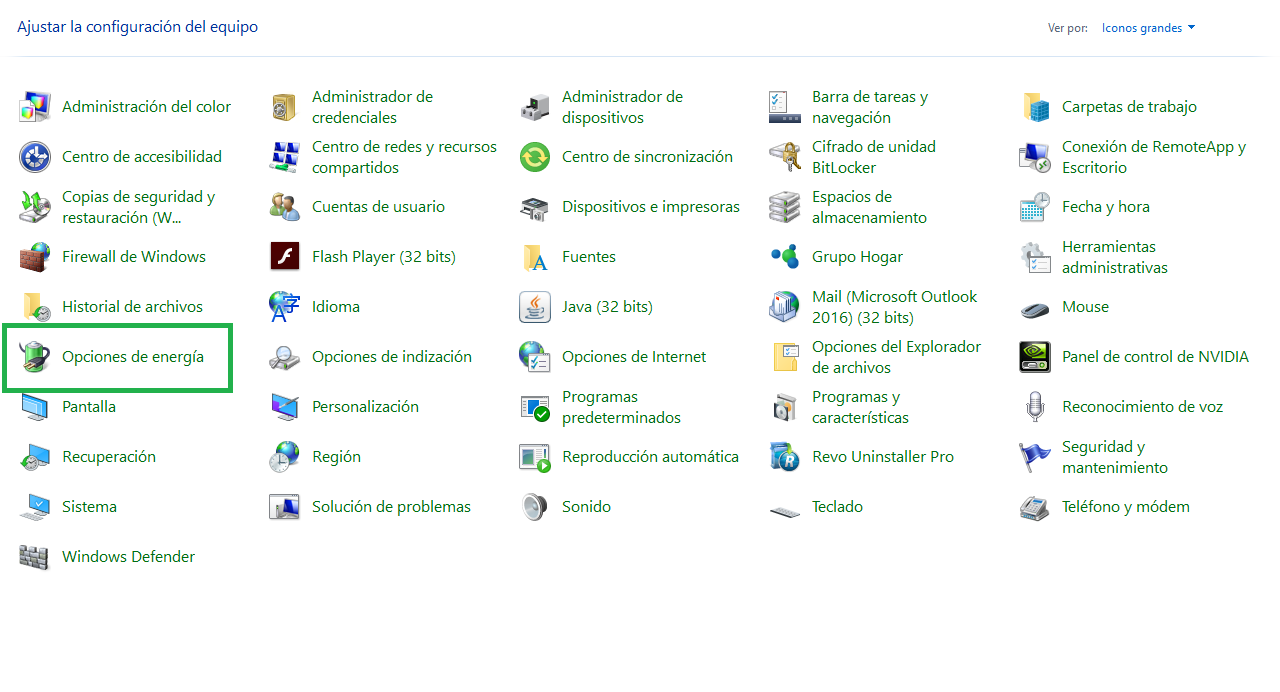The image size is (1280, 692).
Task: Click the Administrador de credenciales safe icon
Action: point(285,107)
